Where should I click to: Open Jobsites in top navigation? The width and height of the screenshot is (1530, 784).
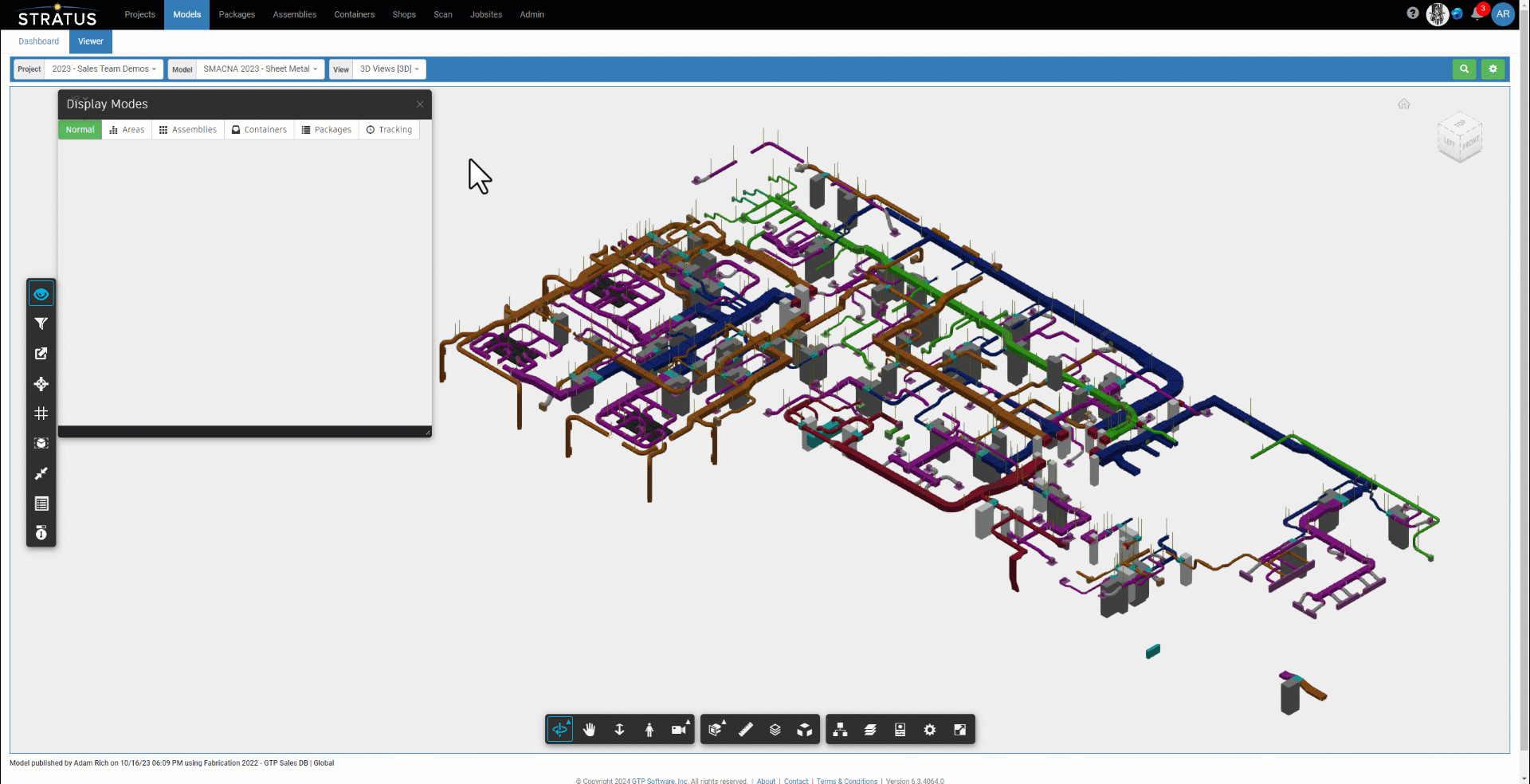click(x=486, y=14)
